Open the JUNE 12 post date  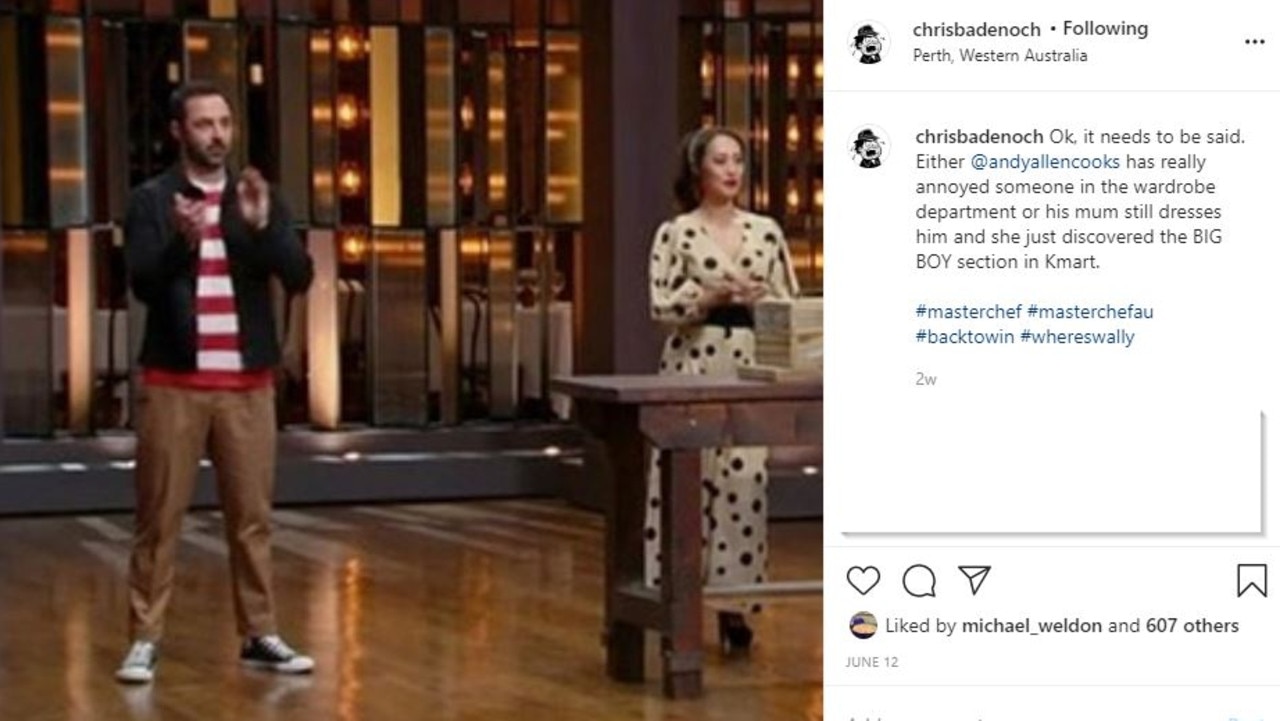click(x=871, y=662)
